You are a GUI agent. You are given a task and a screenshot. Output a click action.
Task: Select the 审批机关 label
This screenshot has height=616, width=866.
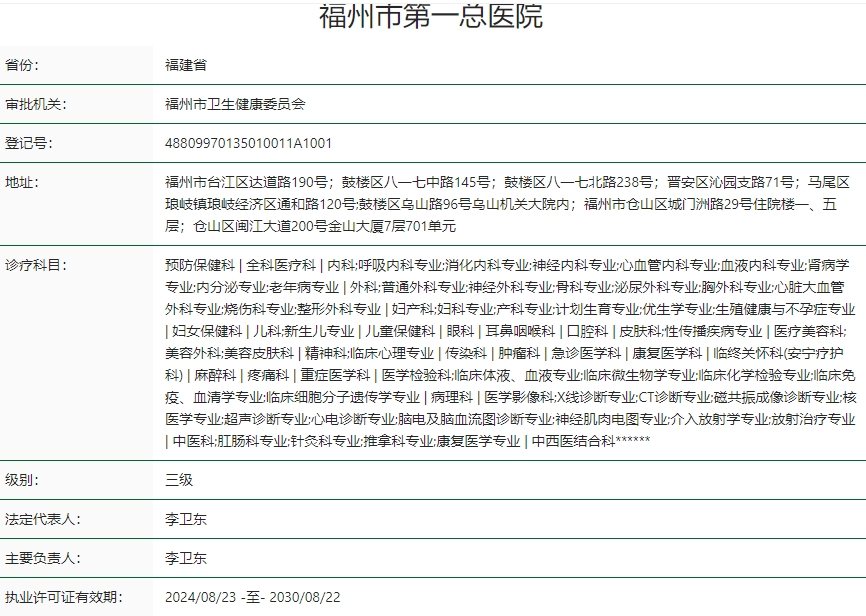(36, 104)
